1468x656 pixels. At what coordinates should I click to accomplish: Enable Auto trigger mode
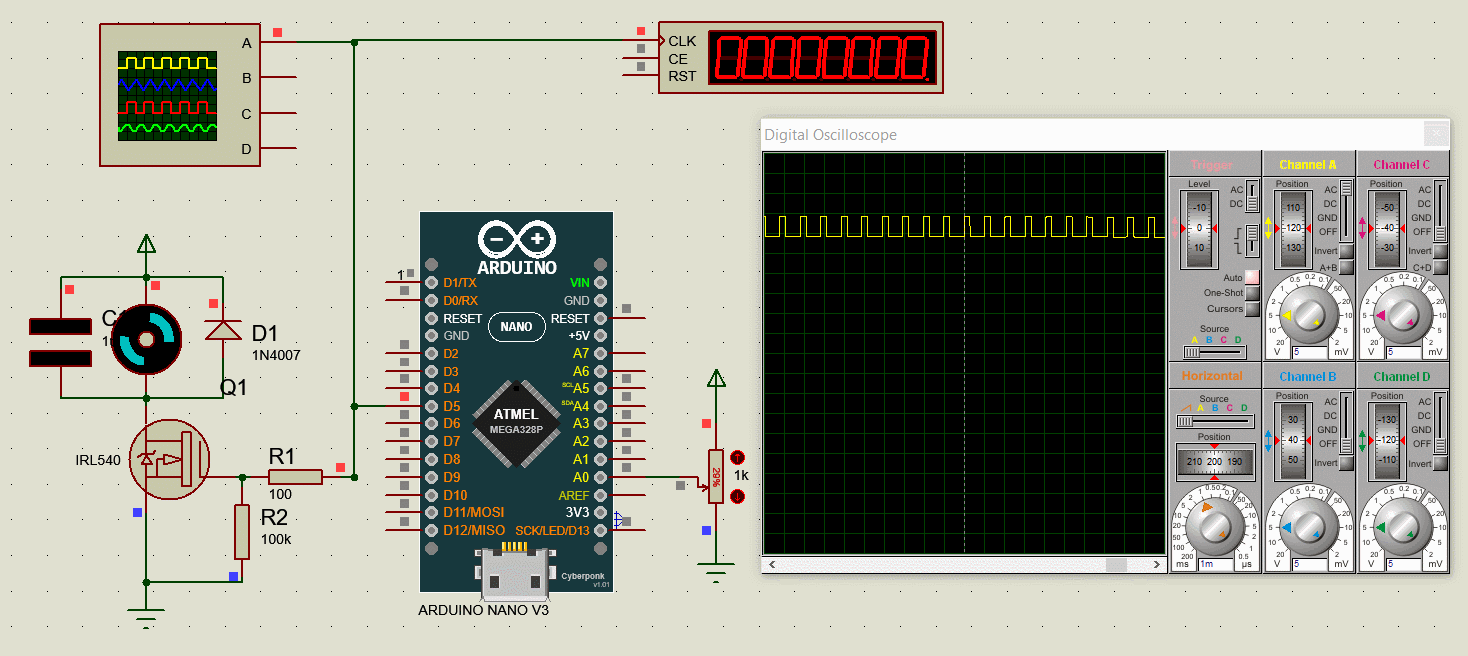point(1249,278)
